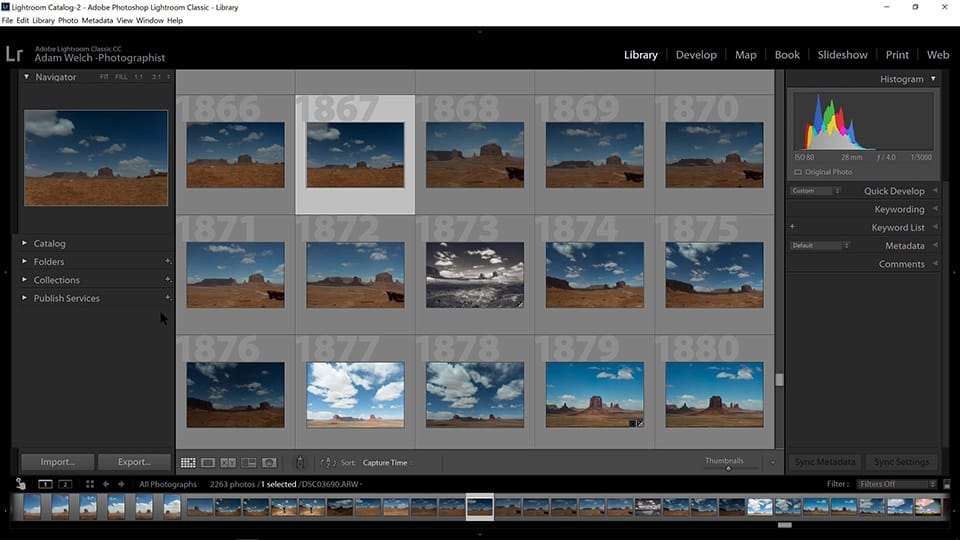Open the Metadata menu

(x=97, y=20)
